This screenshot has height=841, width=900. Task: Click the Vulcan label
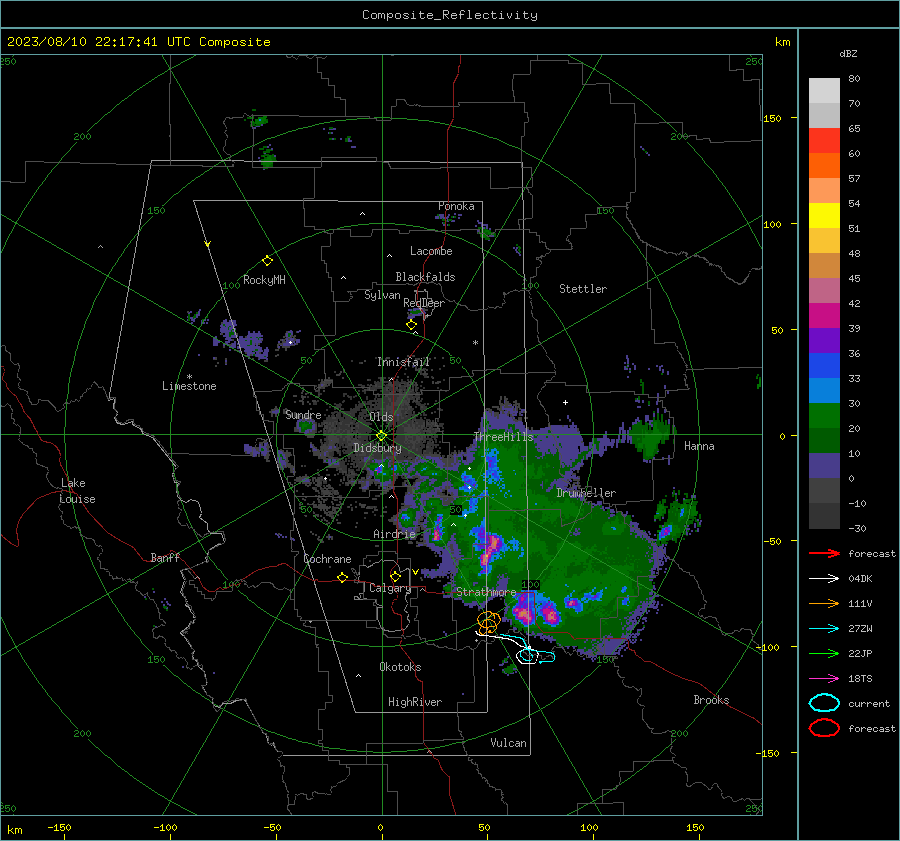508,743
